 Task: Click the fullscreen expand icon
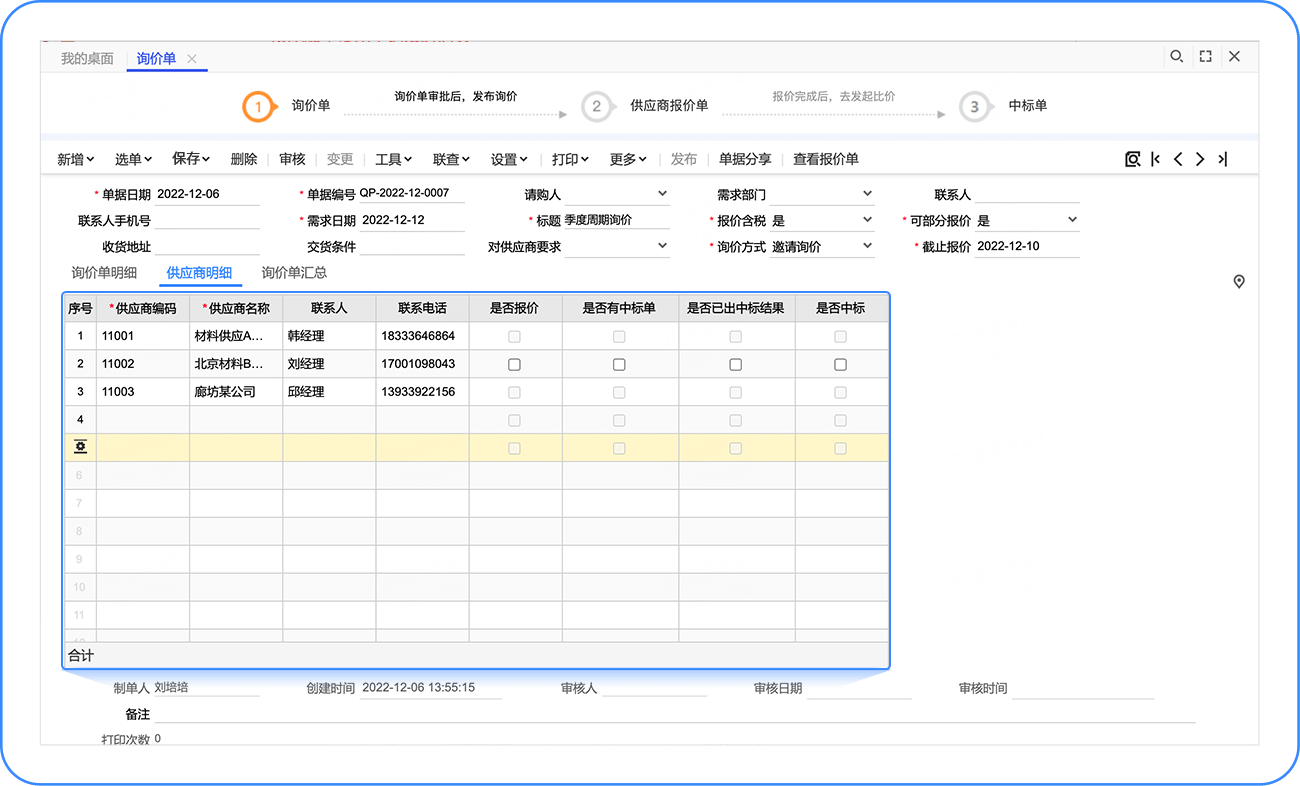pos(1205,57)
